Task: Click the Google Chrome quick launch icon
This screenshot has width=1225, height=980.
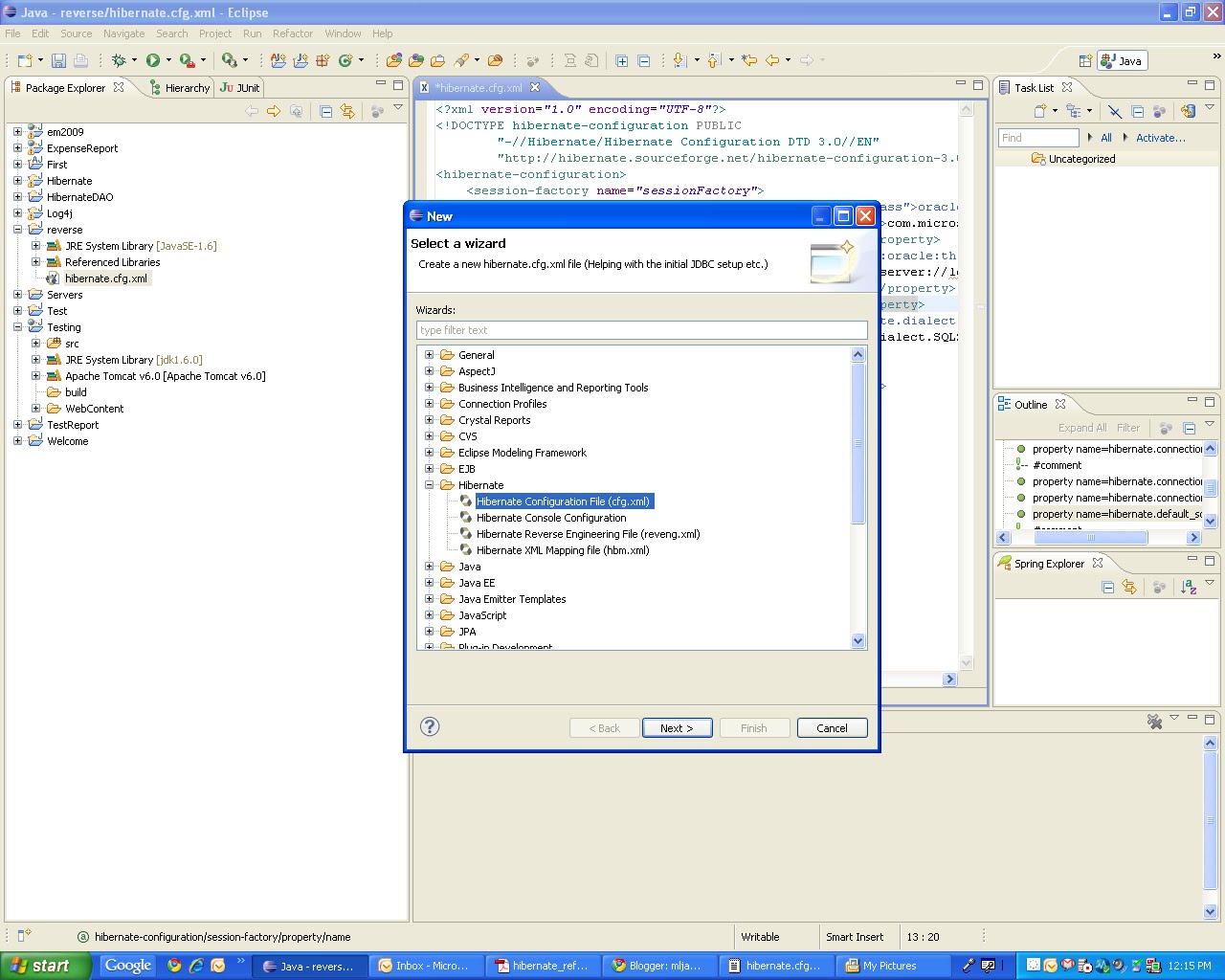Action: (x=174, y=966)
